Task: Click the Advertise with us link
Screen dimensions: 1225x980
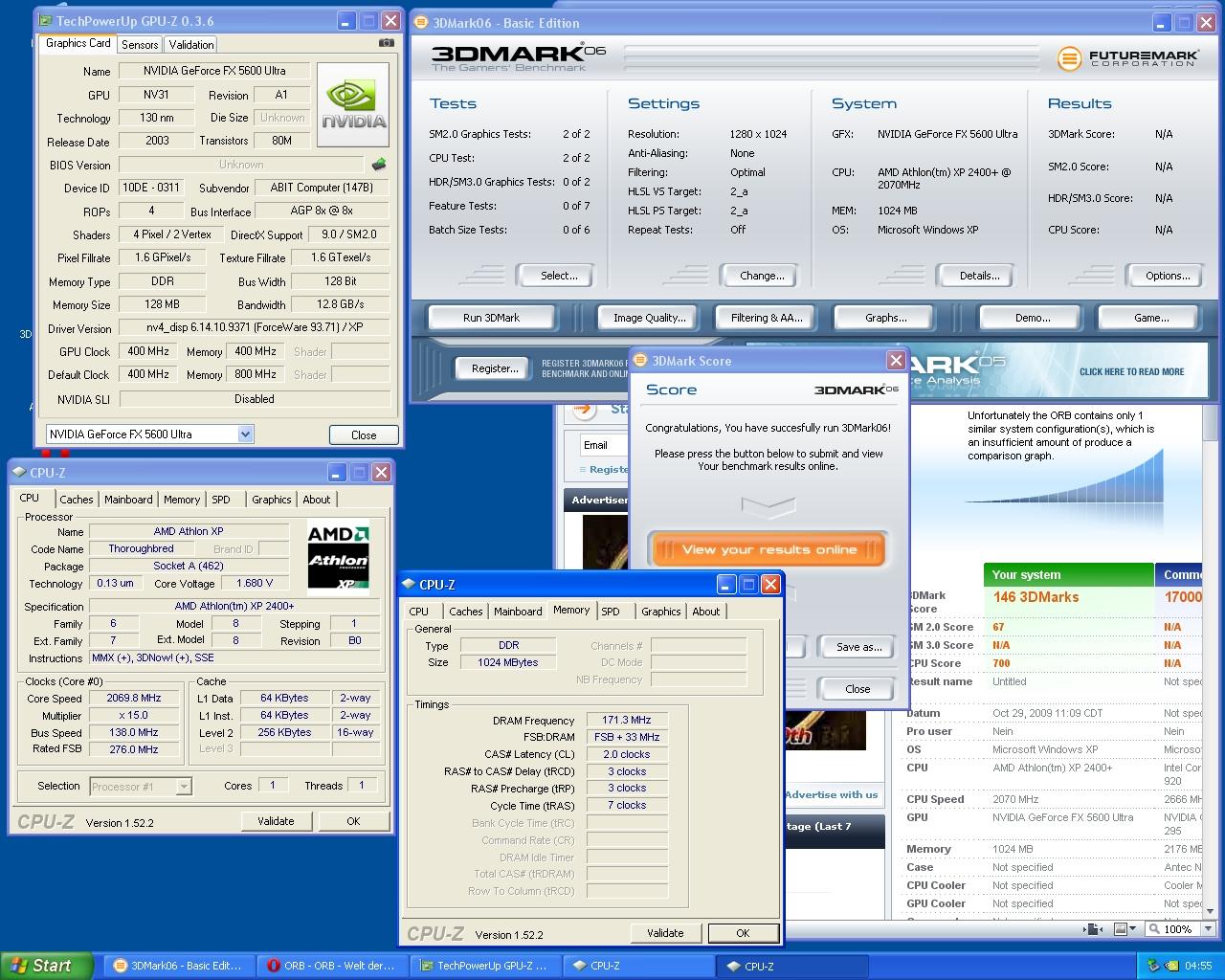Action: click(x=831, y=794)
